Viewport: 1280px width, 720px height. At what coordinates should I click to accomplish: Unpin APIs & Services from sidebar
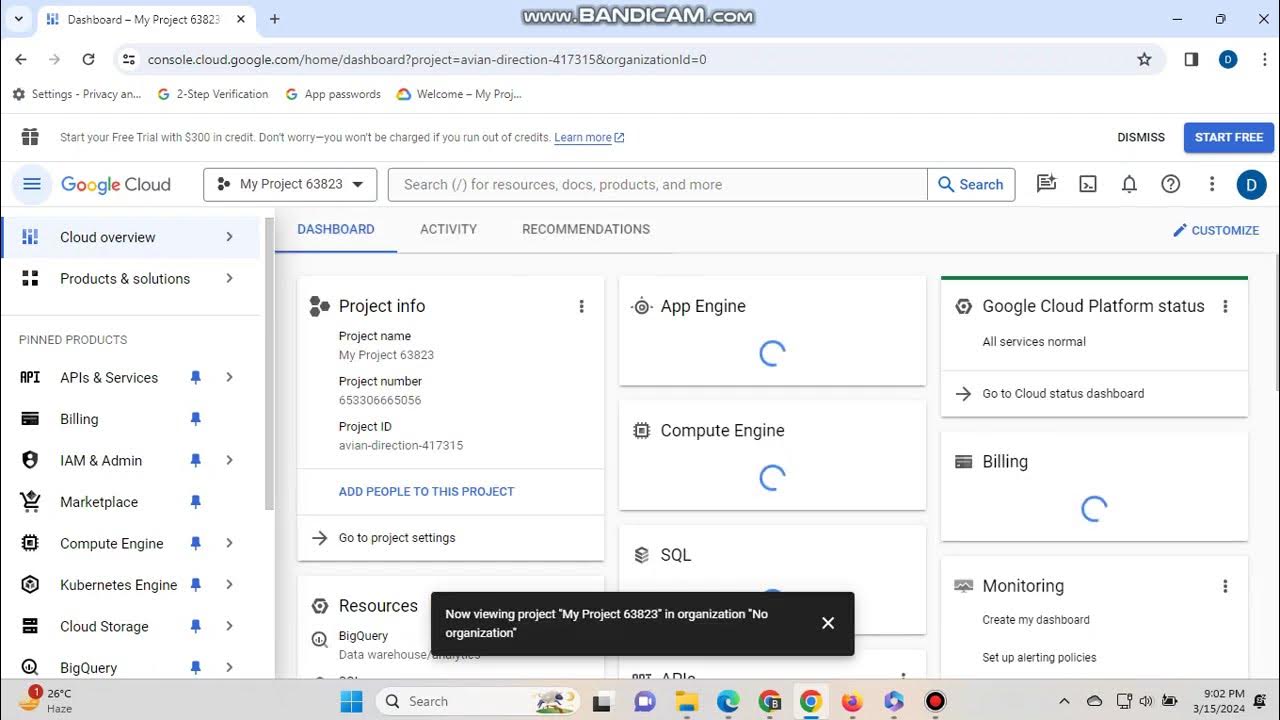click(x=195, y=377)
